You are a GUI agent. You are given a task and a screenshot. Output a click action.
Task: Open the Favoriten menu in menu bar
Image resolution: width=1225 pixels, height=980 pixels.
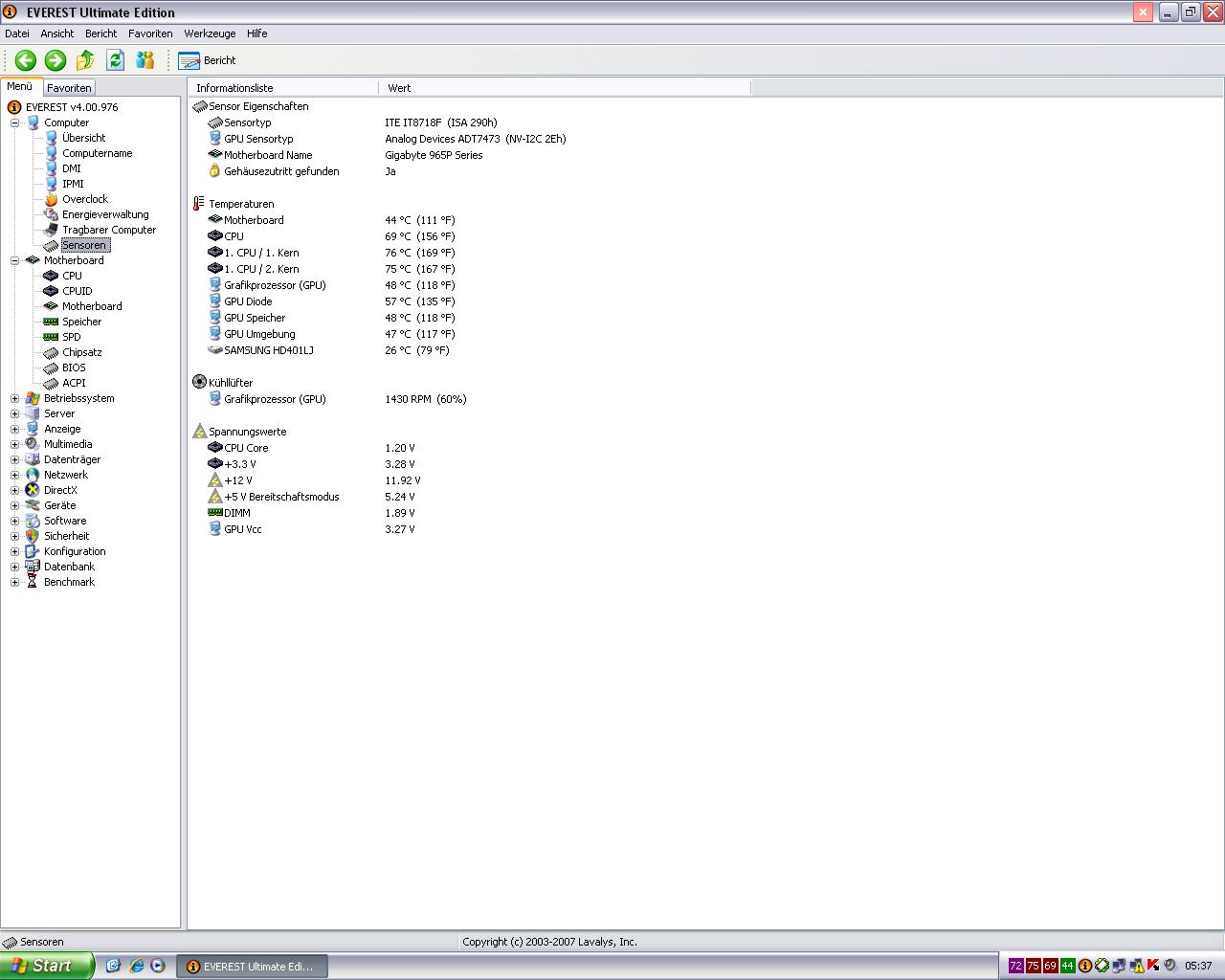150,33
